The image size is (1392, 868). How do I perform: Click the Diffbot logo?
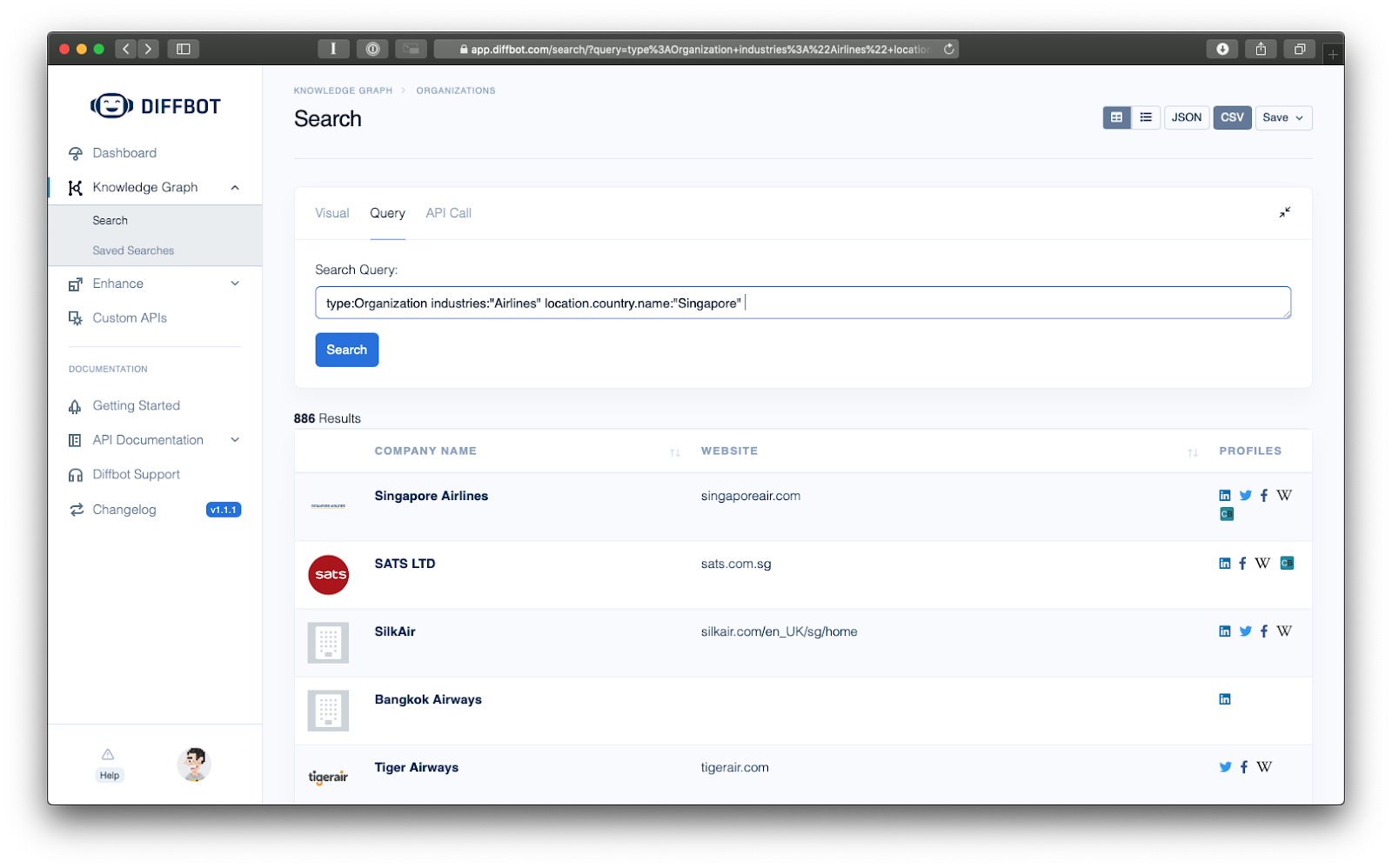point(156,106)
